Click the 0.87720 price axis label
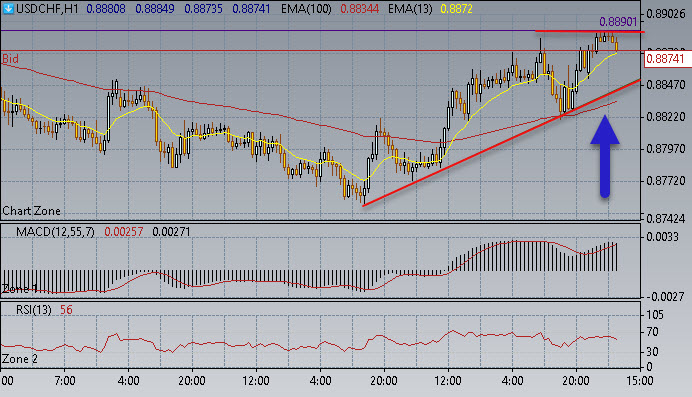This screenshot has height=397, width=692. click(666, 181)
